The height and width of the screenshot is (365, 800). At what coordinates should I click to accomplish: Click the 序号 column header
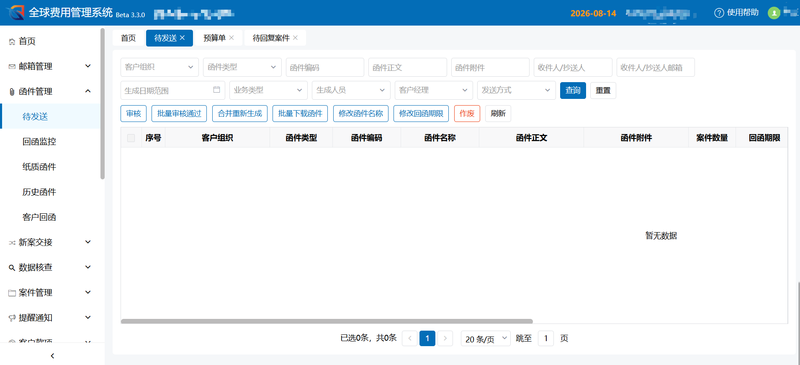coord(153,138)
